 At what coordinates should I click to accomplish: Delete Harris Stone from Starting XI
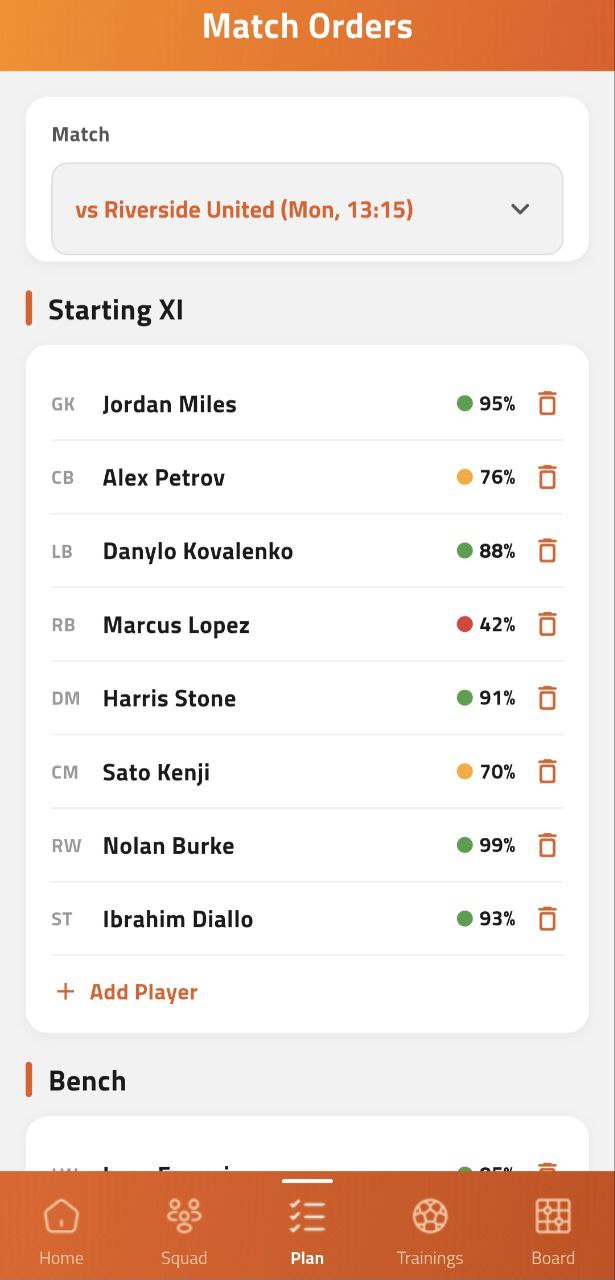coord(547,698)
